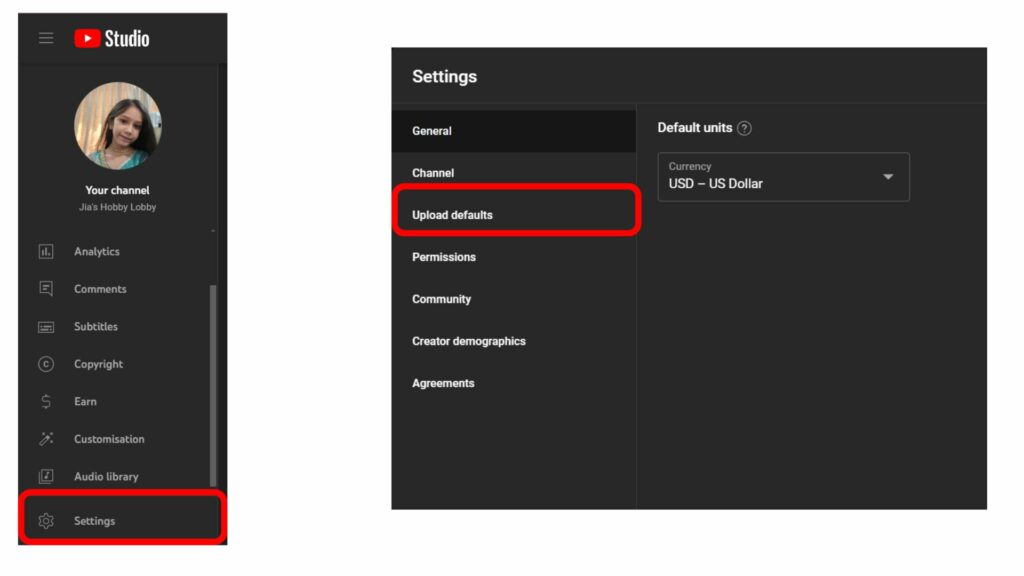Select the Customisation wand icon

coord(46,438)
